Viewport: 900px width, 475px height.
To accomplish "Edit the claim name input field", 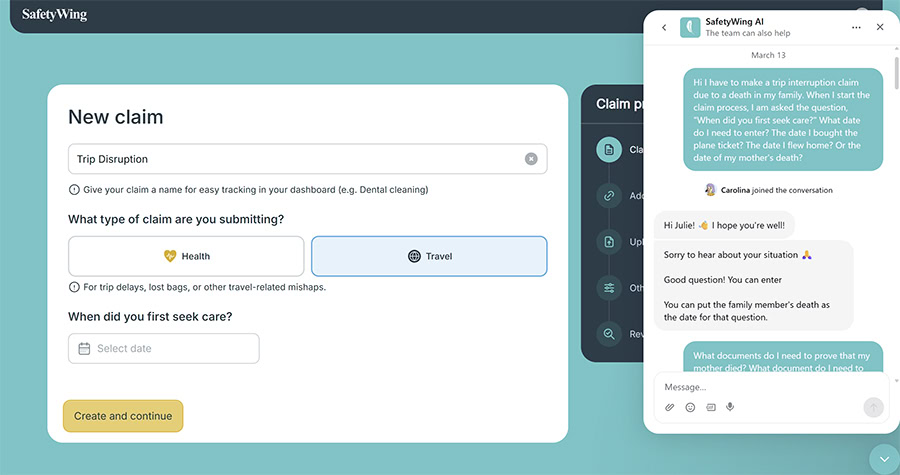I will [x=307, y=159].
